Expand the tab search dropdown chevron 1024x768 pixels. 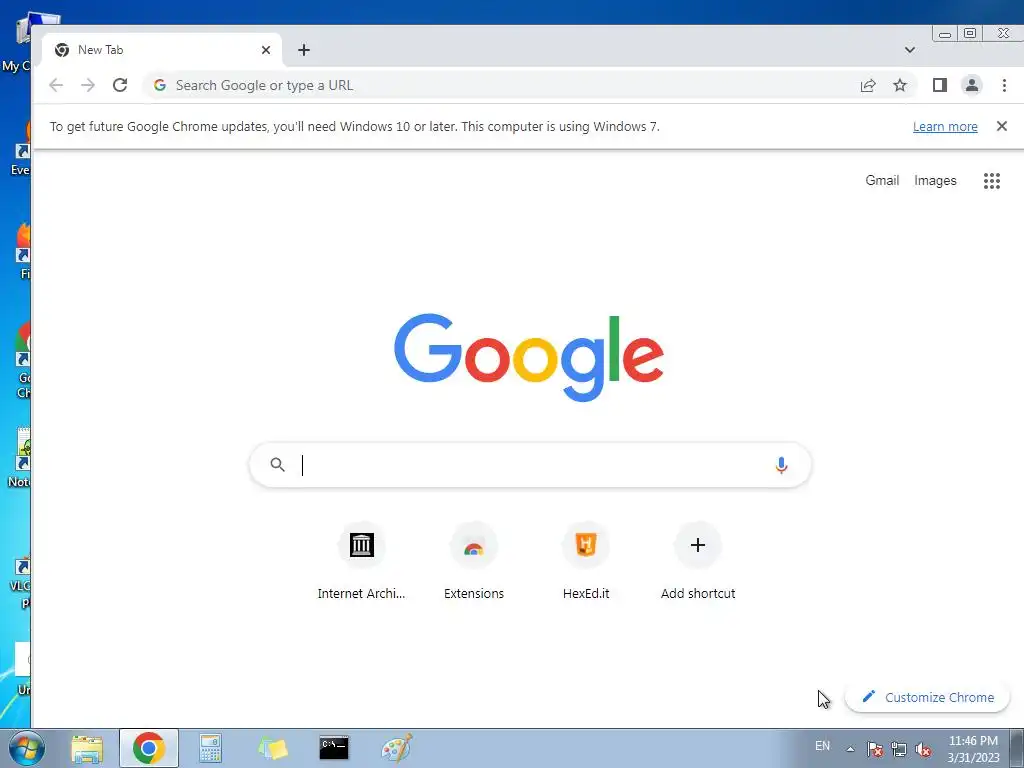coord(910,50)
